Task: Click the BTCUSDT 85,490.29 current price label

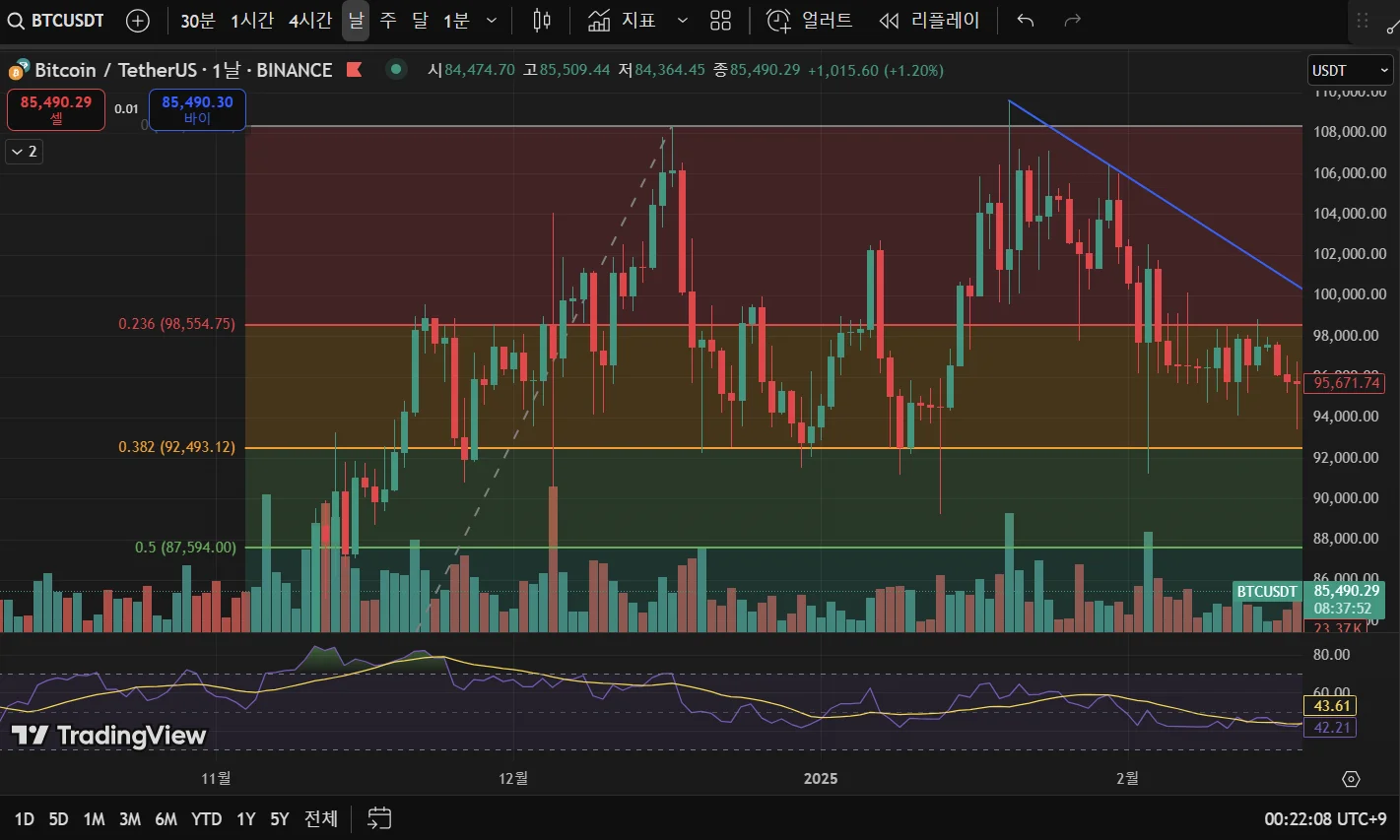Action: (x=1307, y=600)
